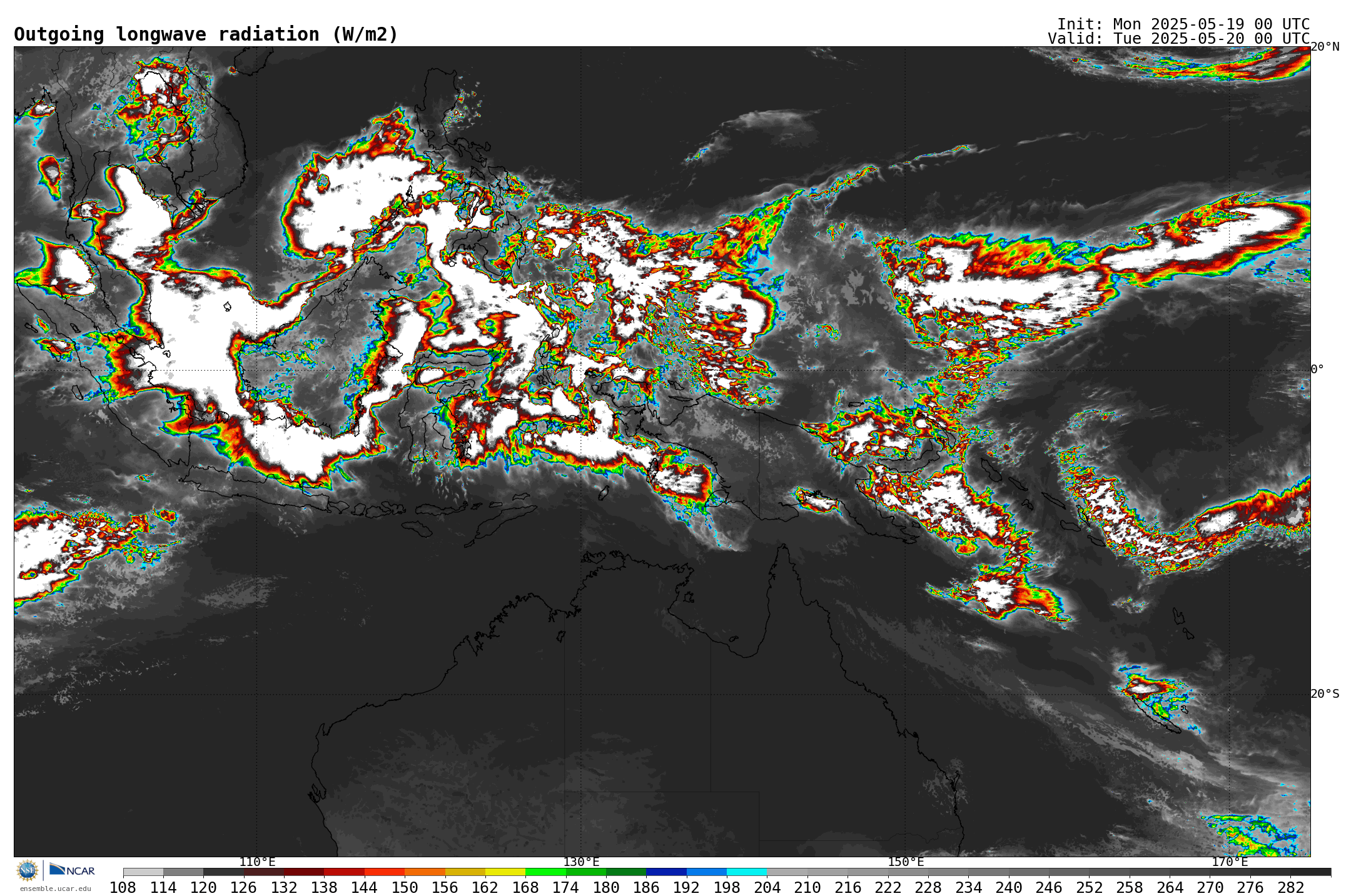Click the 20°N latitude label
The width and height of the screenshot is (1351, 896).
point(1325,47)
